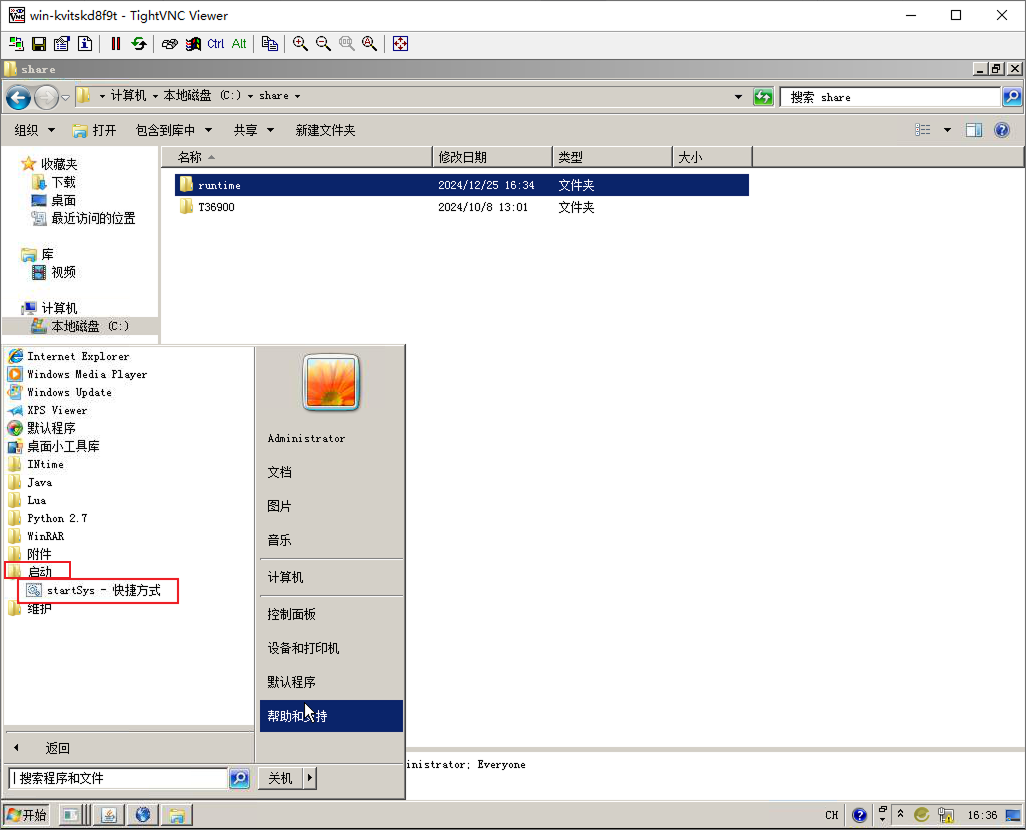Open startSys - 快捷方式 shortcut
The image size is (1026, 830).
point(98,590)
